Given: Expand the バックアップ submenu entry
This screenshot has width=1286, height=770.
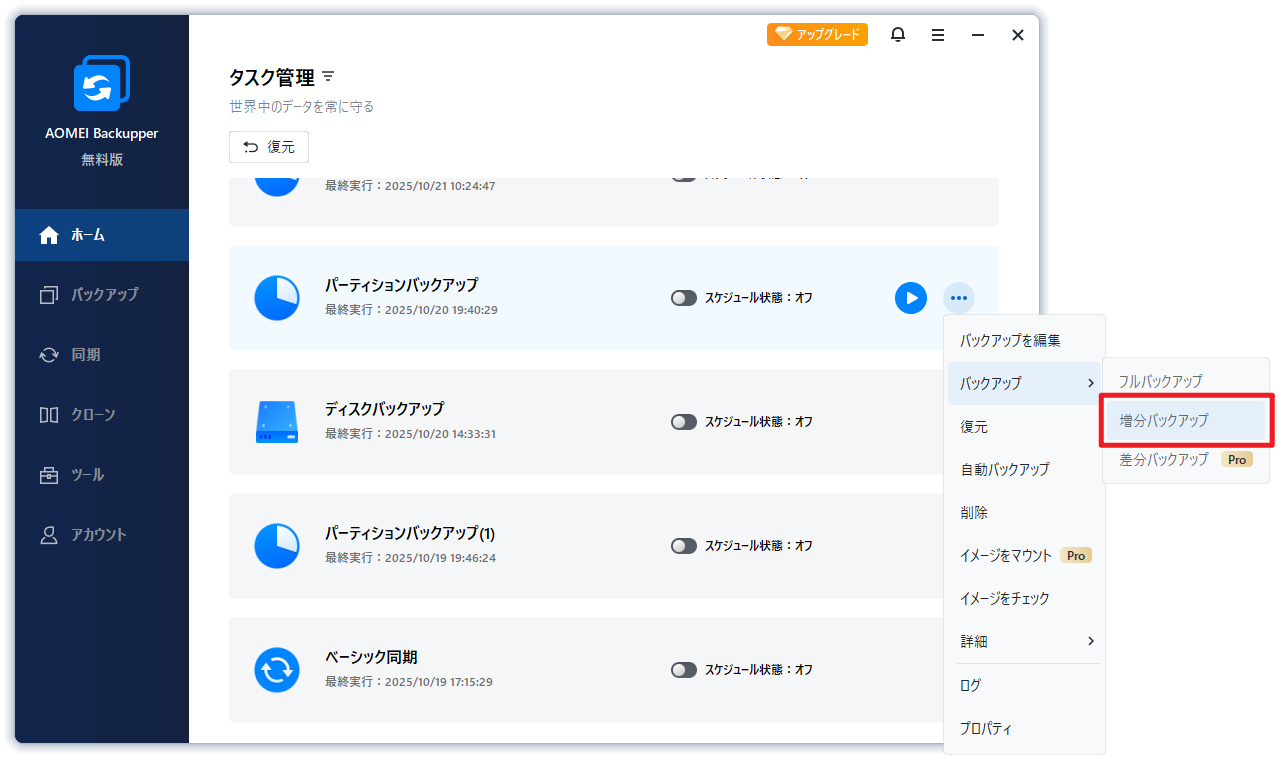Looking at the screenshot, I should pyautogui.click(x=1024, y=383).
